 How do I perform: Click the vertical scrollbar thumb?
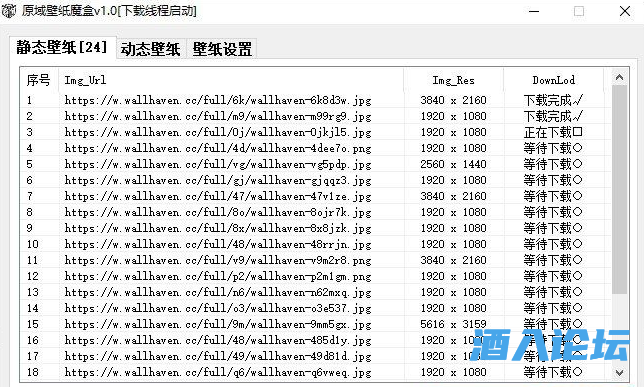(619, 189)
